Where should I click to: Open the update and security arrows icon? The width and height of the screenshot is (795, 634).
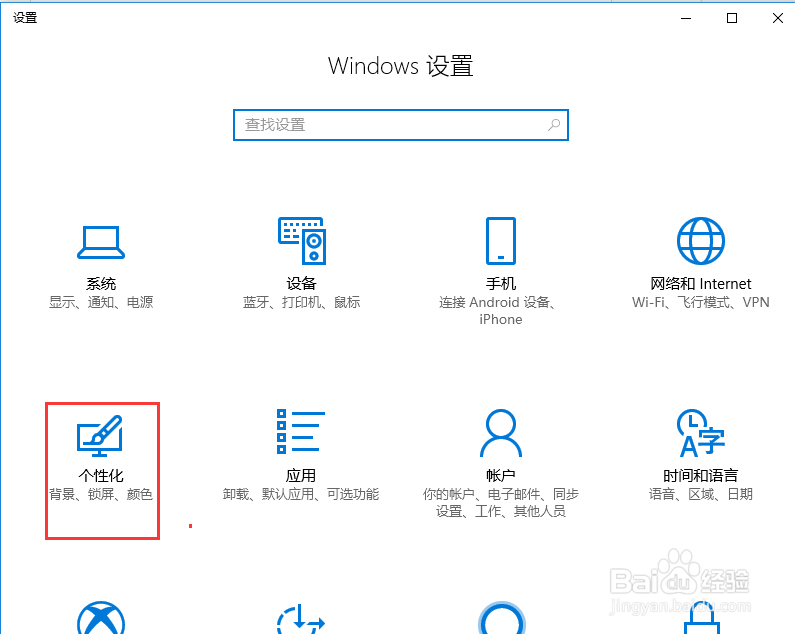[301, 619]
